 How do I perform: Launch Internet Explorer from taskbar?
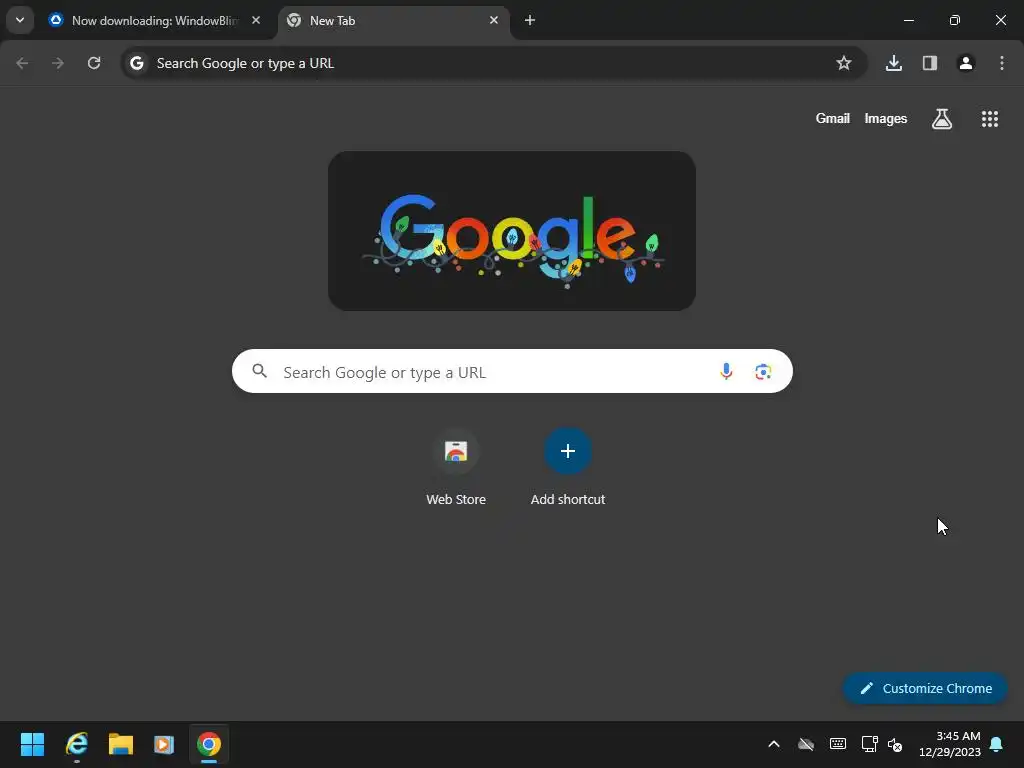click(x=76, y=744)
